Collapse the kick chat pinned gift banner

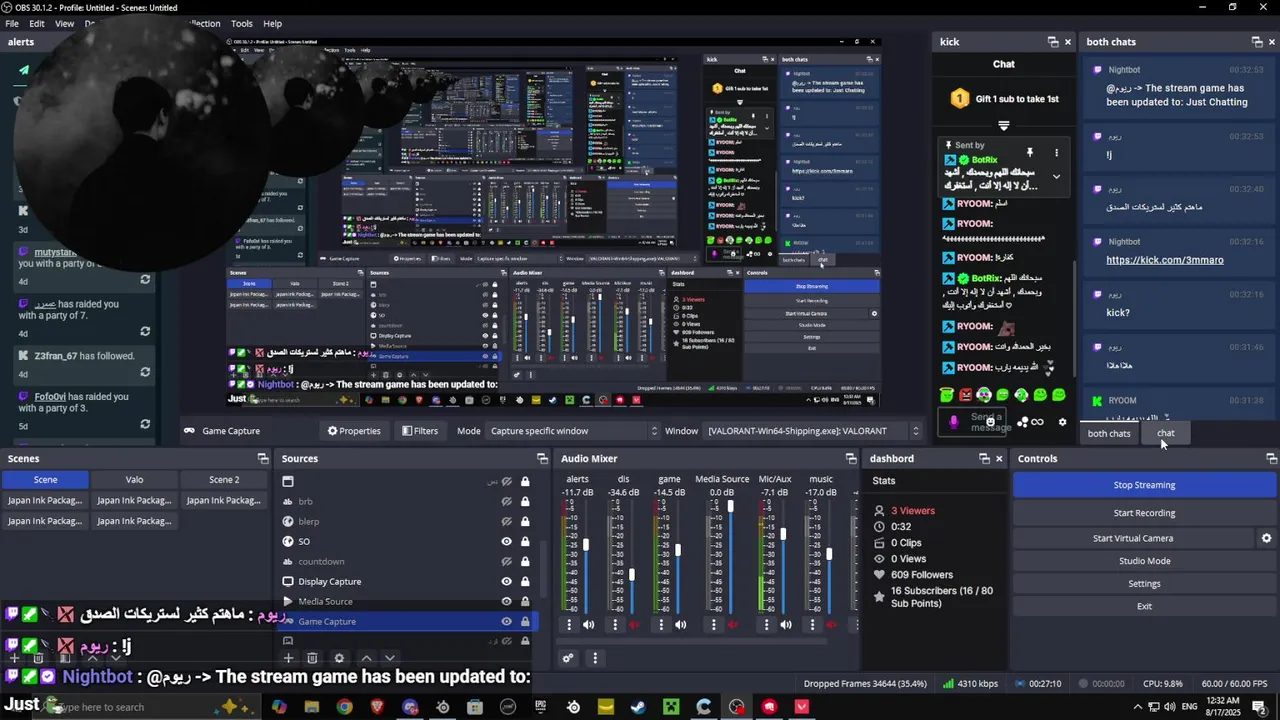coord(1003,125)
